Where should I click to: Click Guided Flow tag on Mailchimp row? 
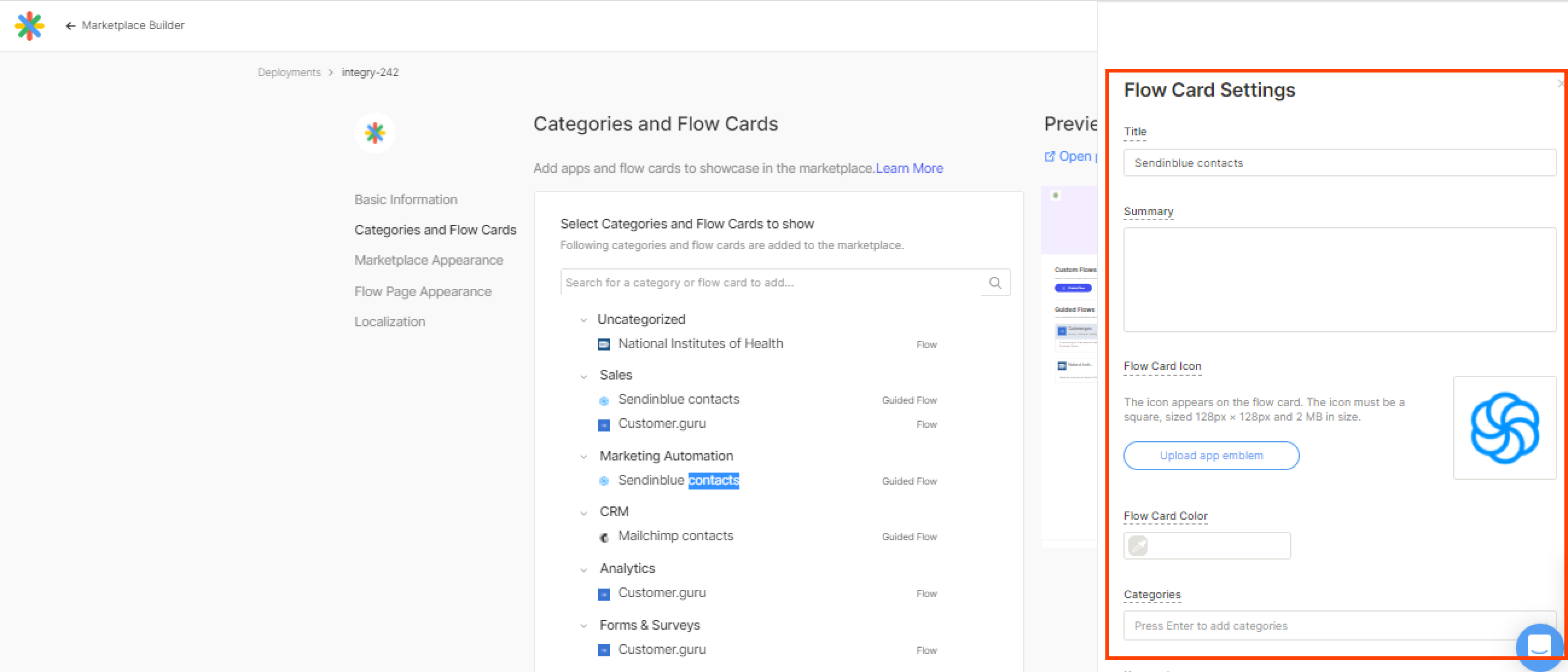pyautogui.click(x=910, y=537)
